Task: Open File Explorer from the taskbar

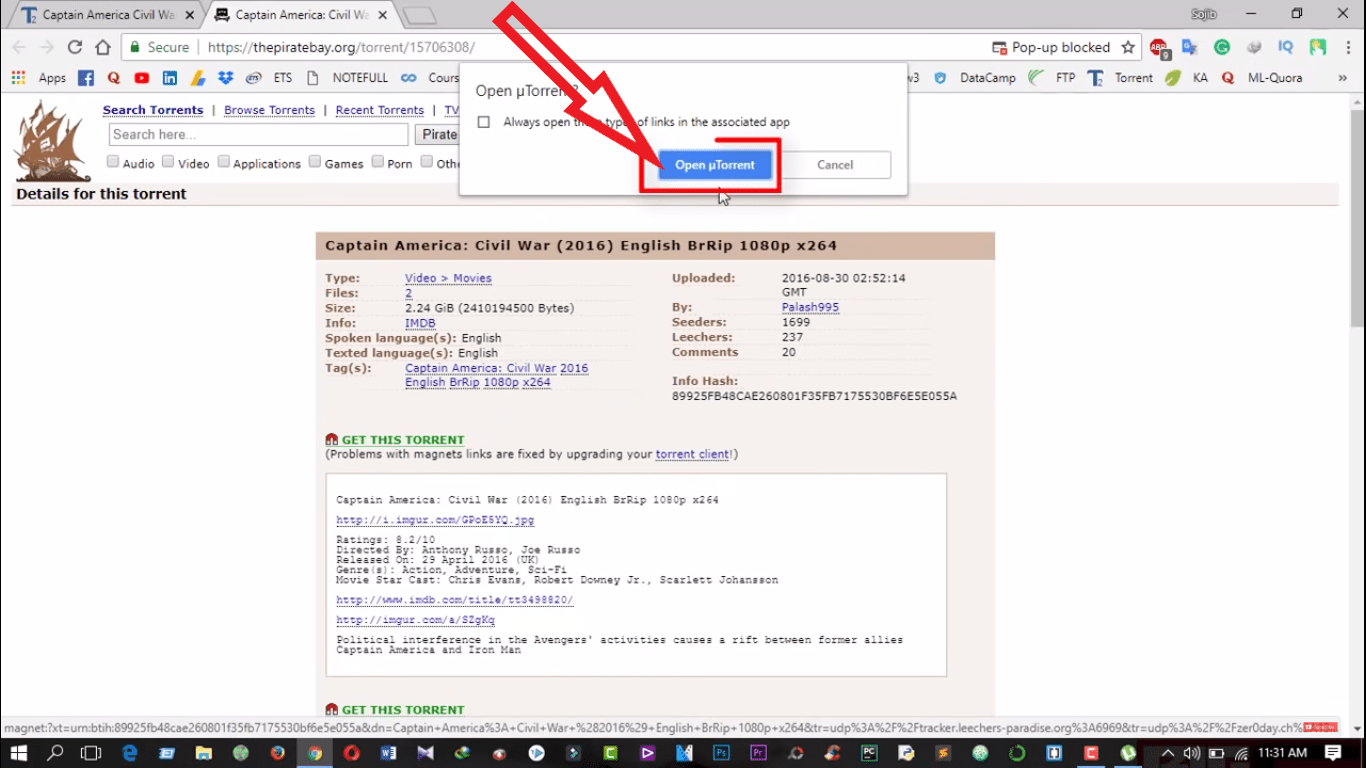Action: (x=204, y=753)
